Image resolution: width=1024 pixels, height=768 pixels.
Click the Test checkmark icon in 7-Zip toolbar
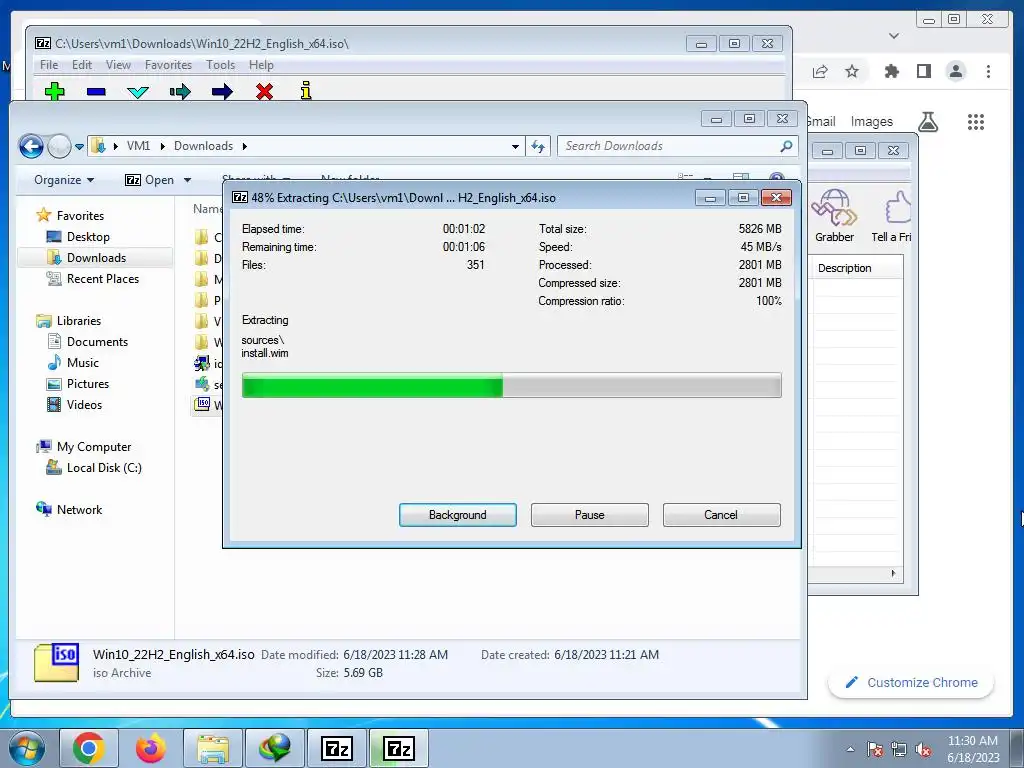138,92
